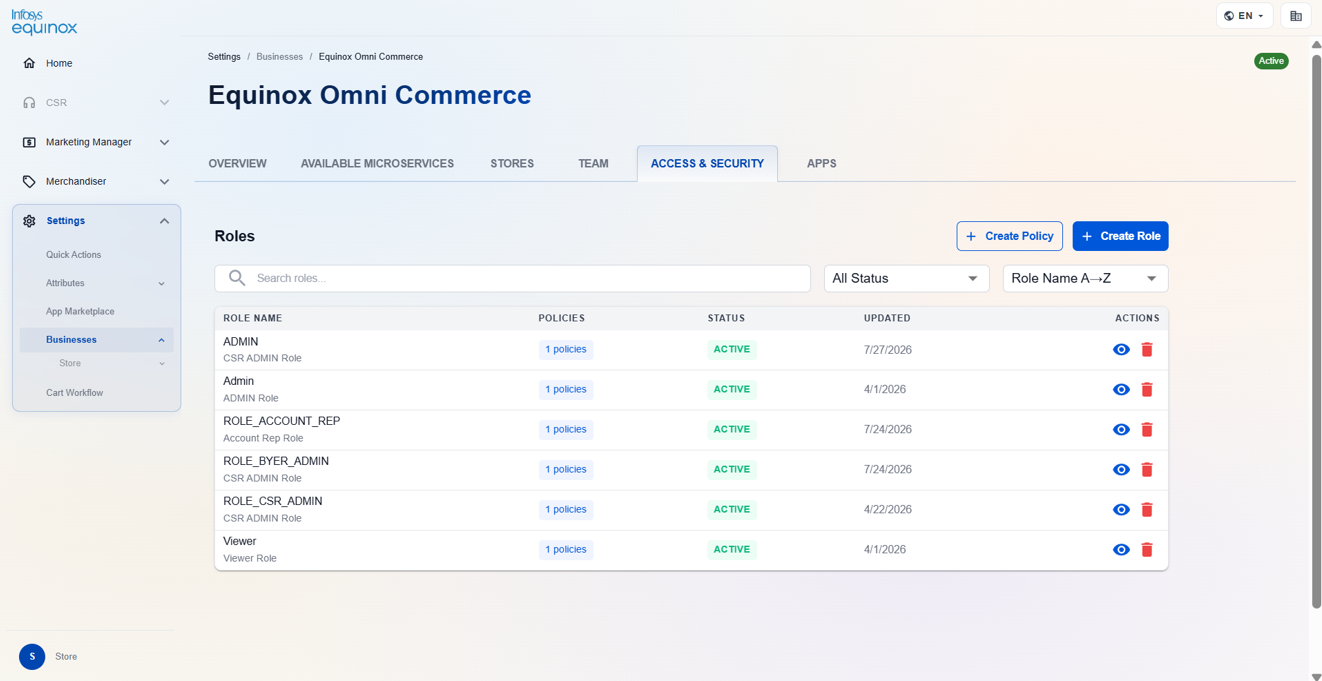Image resolution: width=1322 pixels, height=681 pixels.
Task: Switch to the Stores tab
Action: point(512,164)
